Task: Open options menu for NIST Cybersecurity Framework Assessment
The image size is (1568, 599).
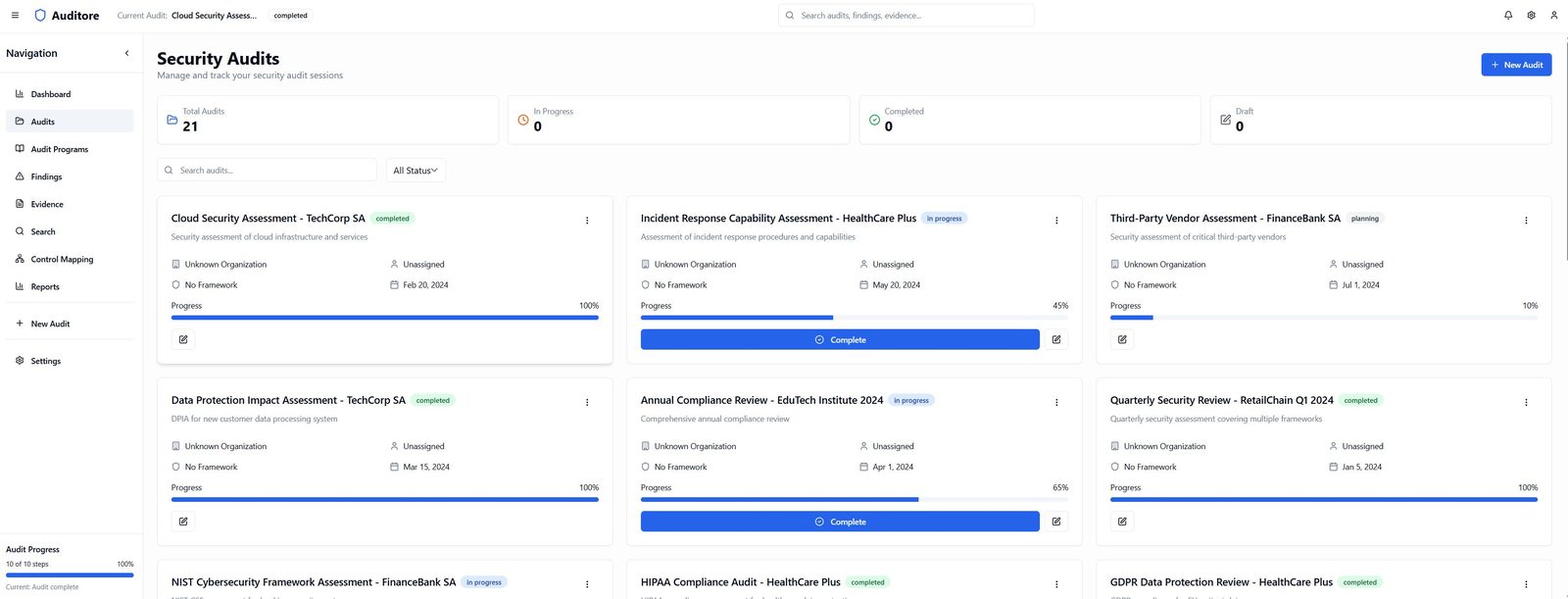Action: tap(587, 584)
